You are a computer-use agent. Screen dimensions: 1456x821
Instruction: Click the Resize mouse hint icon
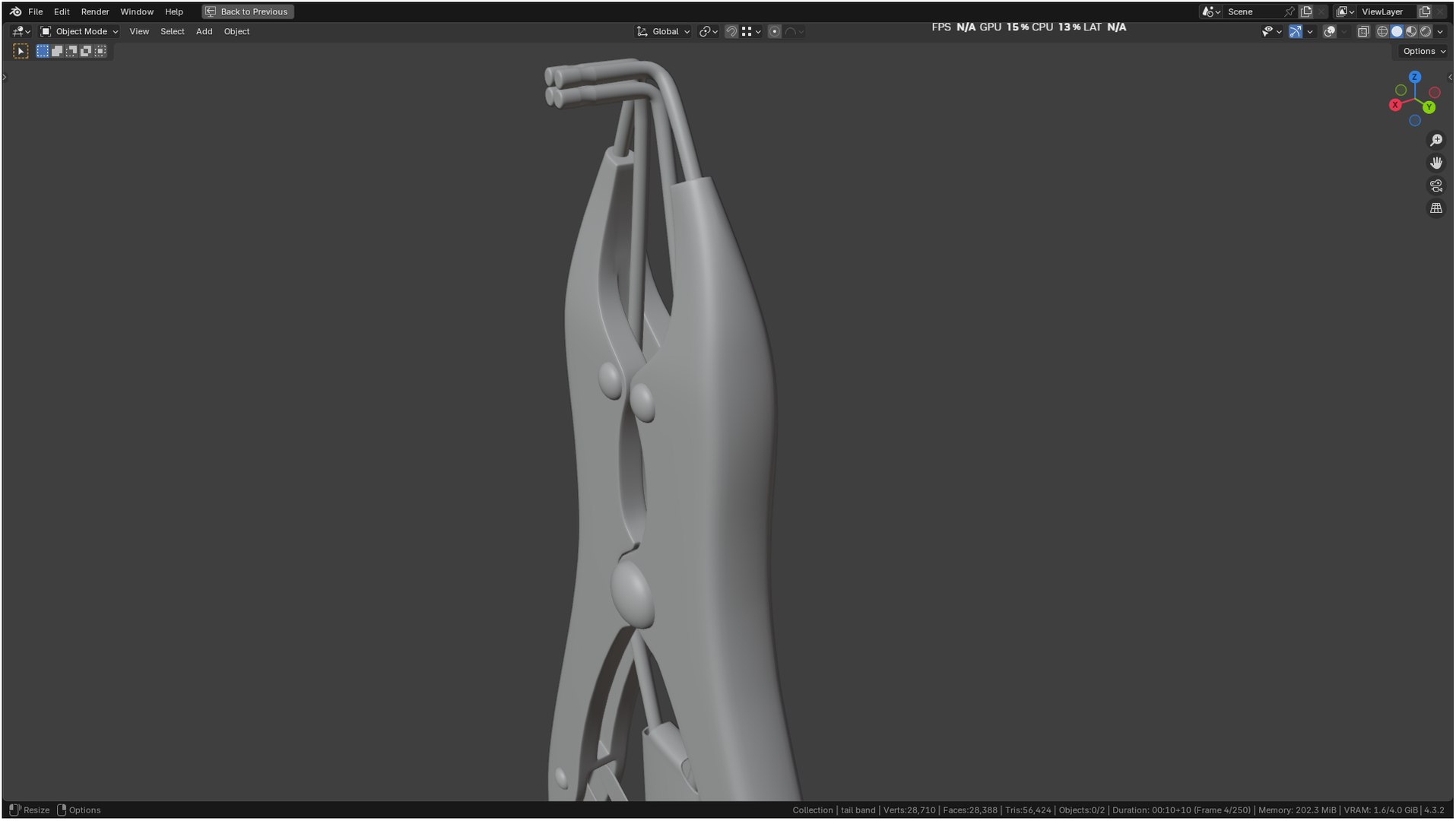tap(14, 810)
